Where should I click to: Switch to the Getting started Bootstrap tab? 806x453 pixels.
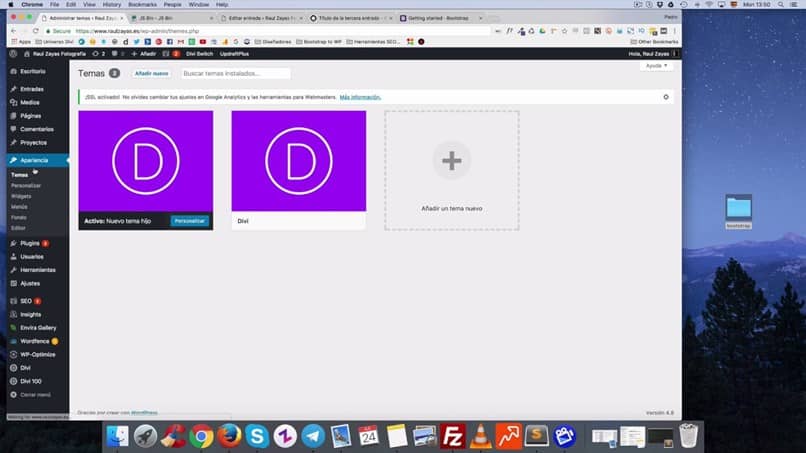click(441, 18)
